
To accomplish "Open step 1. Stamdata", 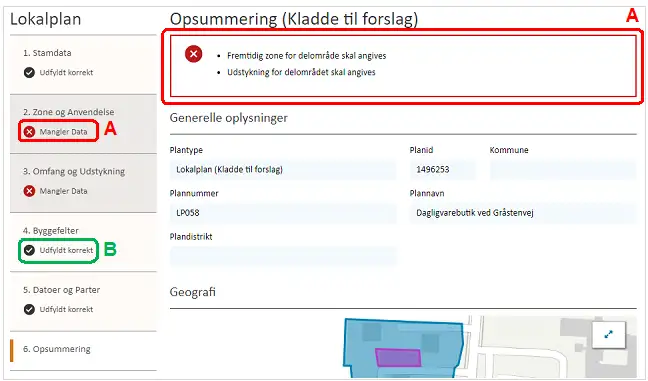I will pyautogui.click(x=83, y=64).
